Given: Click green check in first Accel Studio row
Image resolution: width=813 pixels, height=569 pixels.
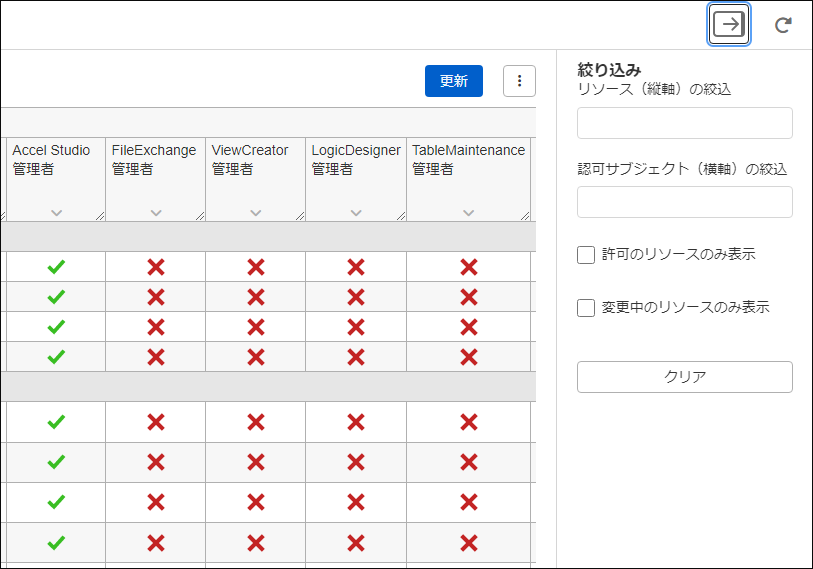Looking at the screenshot, I should tap(56, 267).
